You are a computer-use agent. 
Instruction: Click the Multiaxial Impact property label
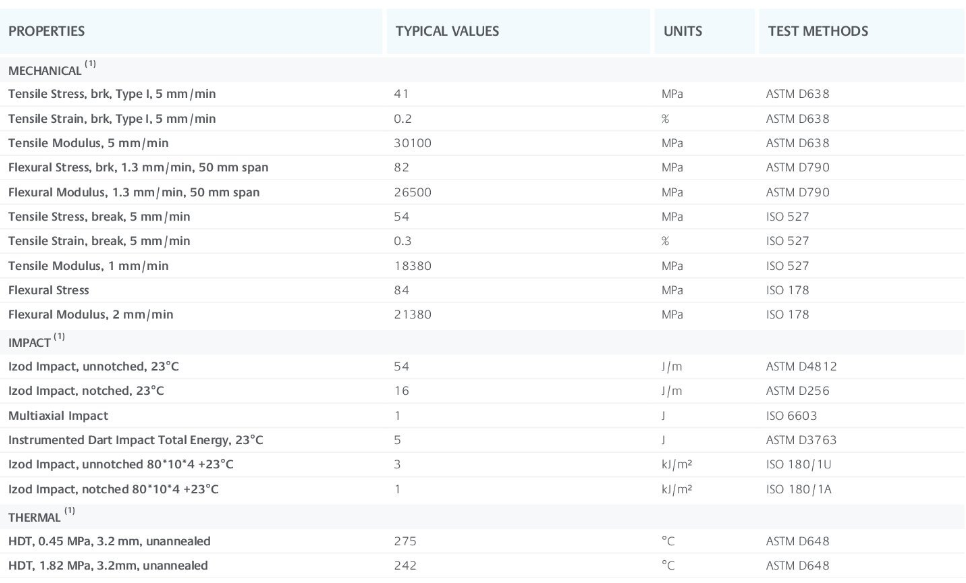tap(58, 413)
